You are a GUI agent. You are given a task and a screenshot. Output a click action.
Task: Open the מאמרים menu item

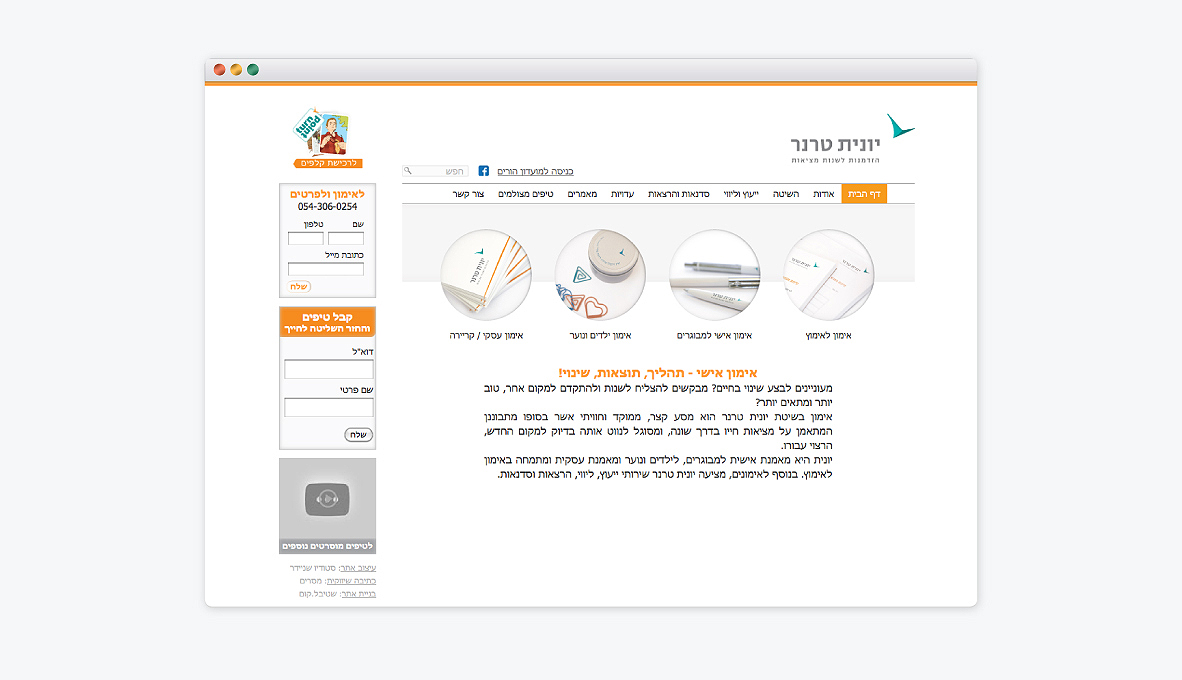(x=582, y=194)
